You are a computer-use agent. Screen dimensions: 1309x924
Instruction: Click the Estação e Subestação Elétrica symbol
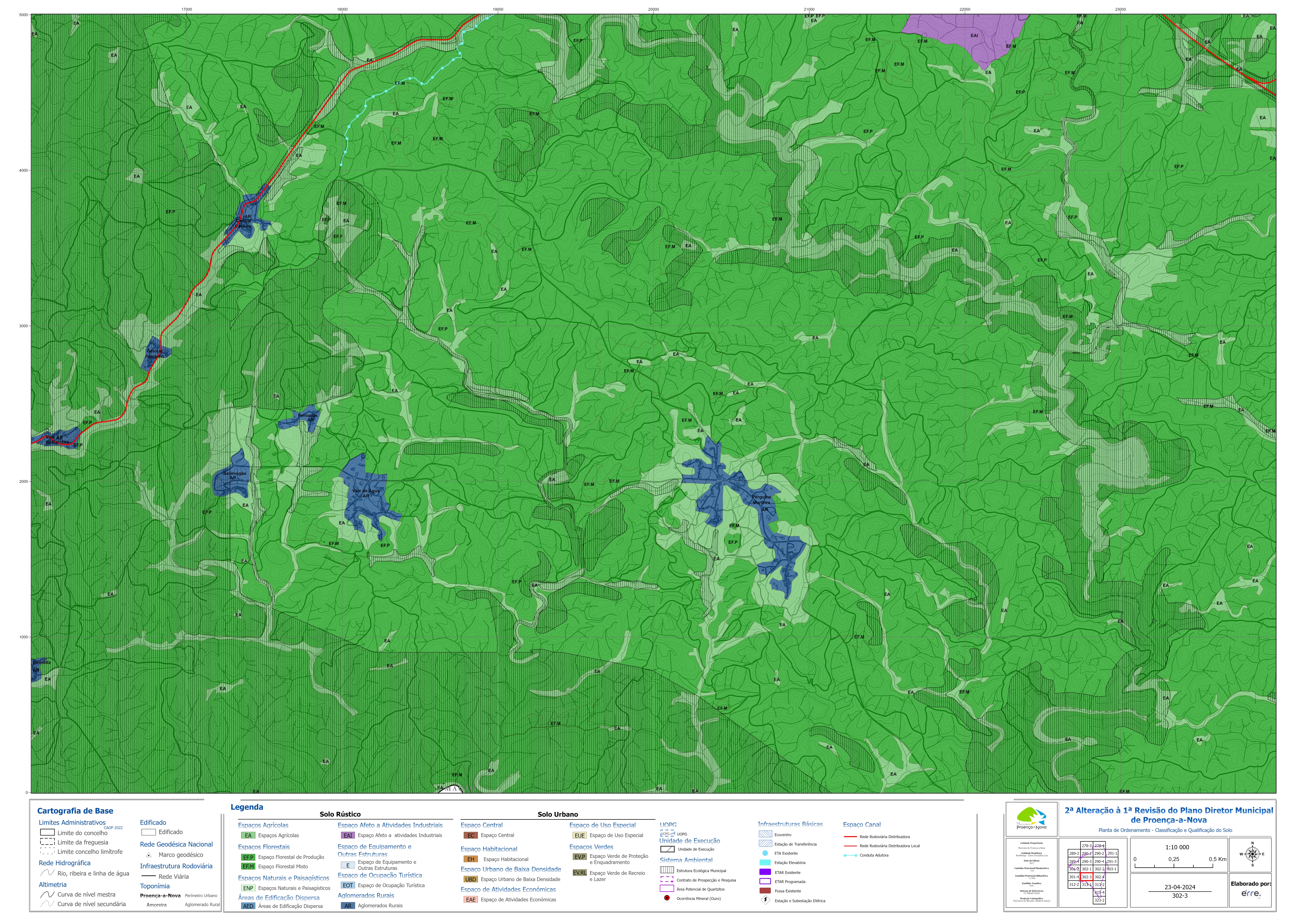point(765,901)
